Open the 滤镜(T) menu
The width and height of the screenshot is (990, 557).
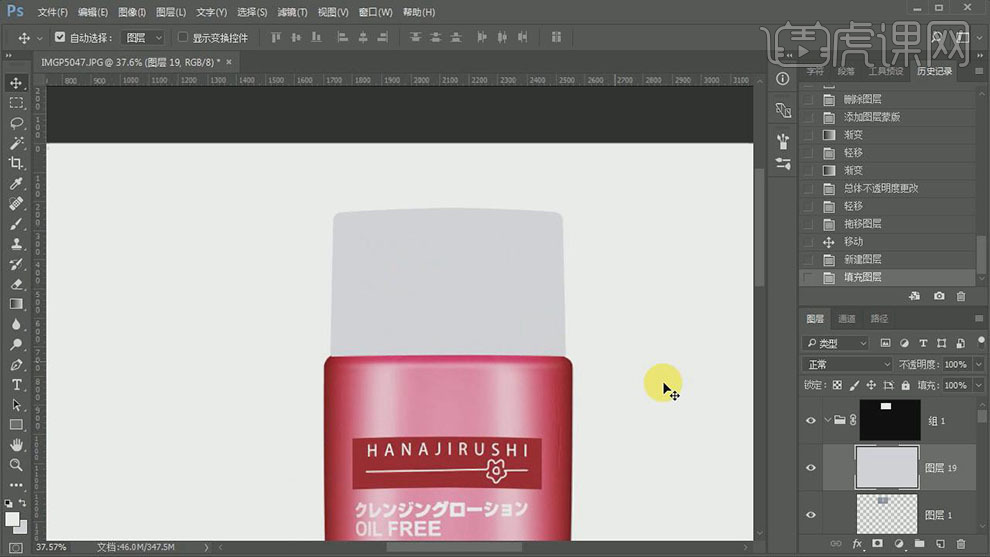coord(292,12)
